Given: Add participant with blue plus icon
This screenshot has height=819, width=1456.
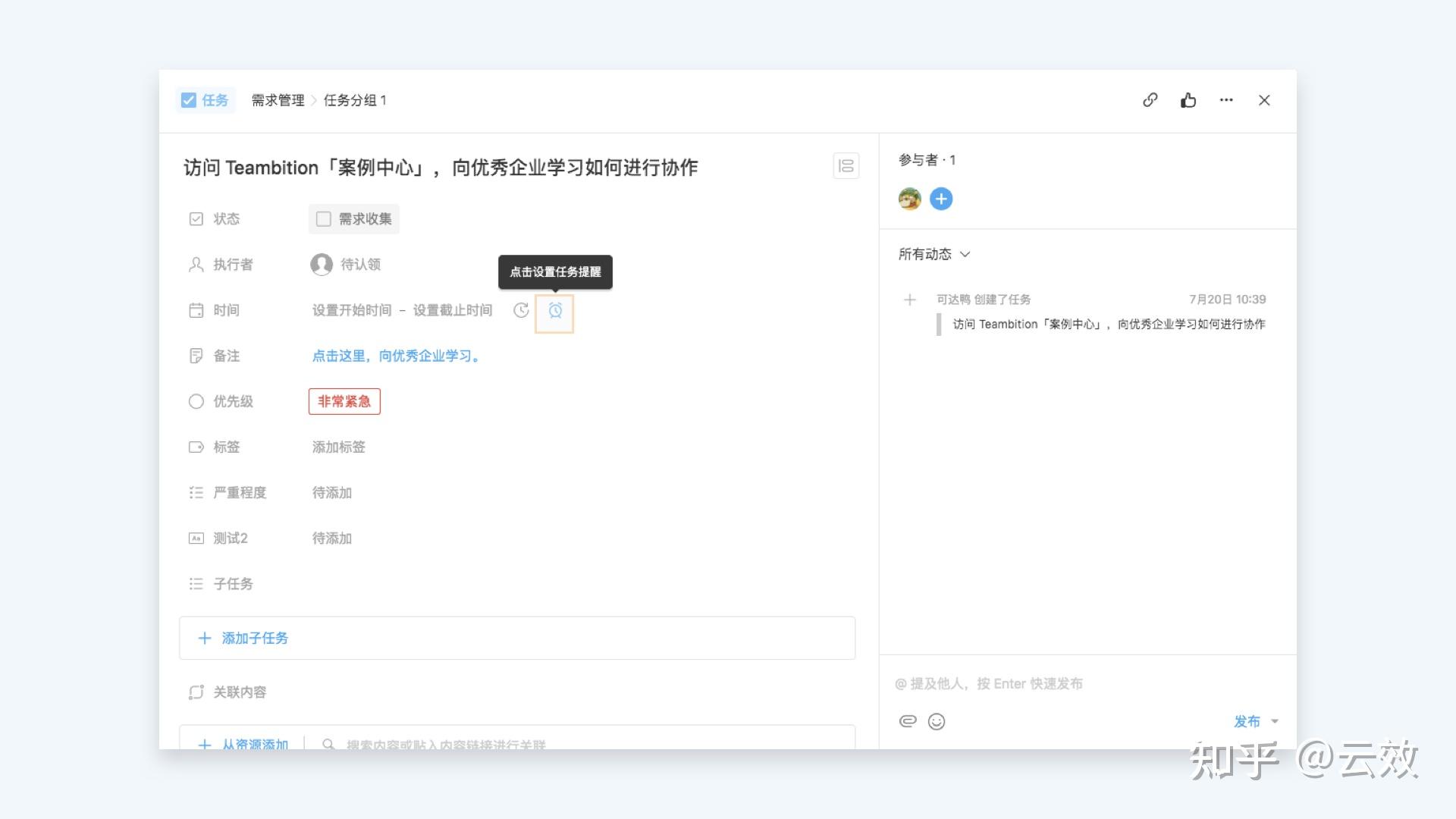Looking at the screenshot, I should 941,199.
